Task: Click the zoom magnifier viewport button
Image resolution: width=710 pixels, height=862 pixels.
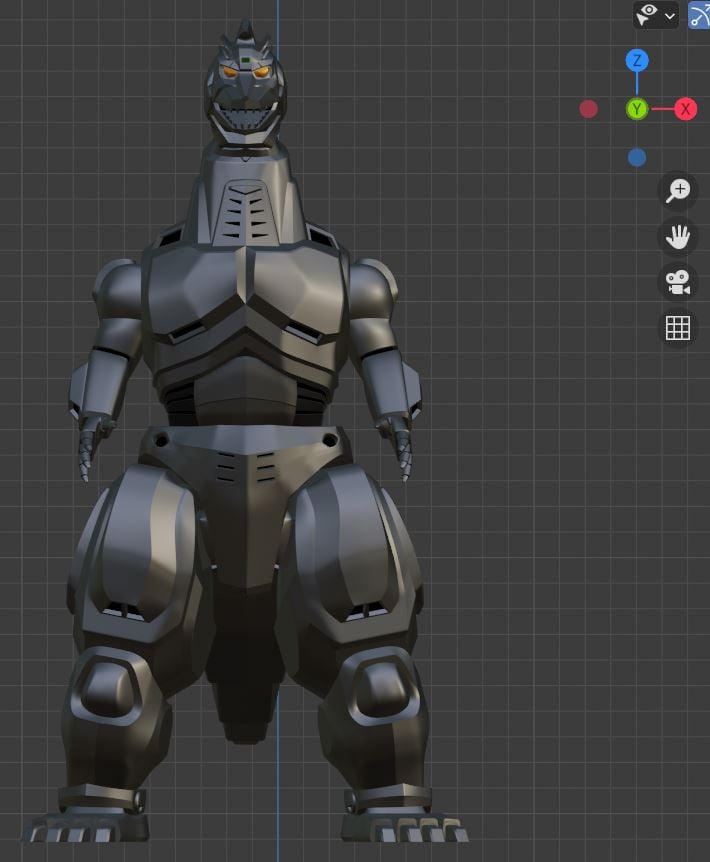Action: [x=678, y=191]
